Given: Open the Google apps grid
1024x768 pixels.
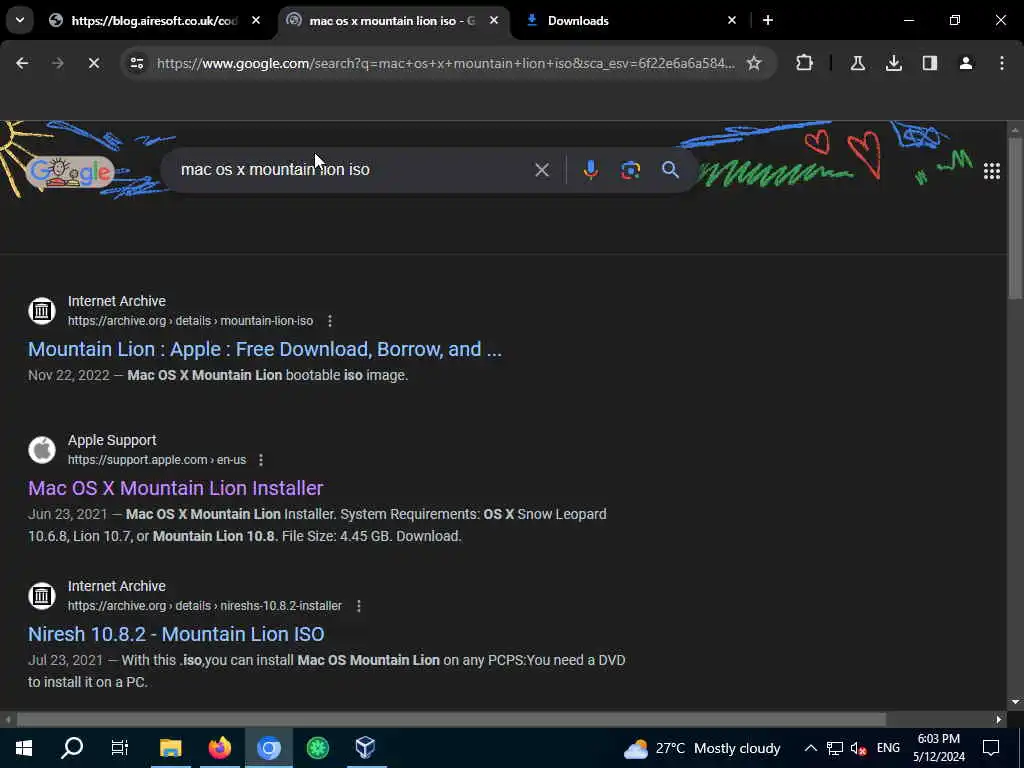Looking at the screenshot, I should [x=991, y=171].
